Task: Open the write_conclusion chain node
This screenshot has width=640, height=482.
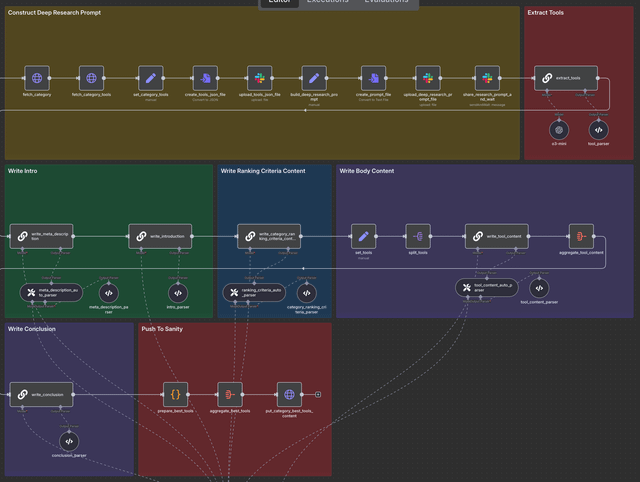Action: coord(42,394)
